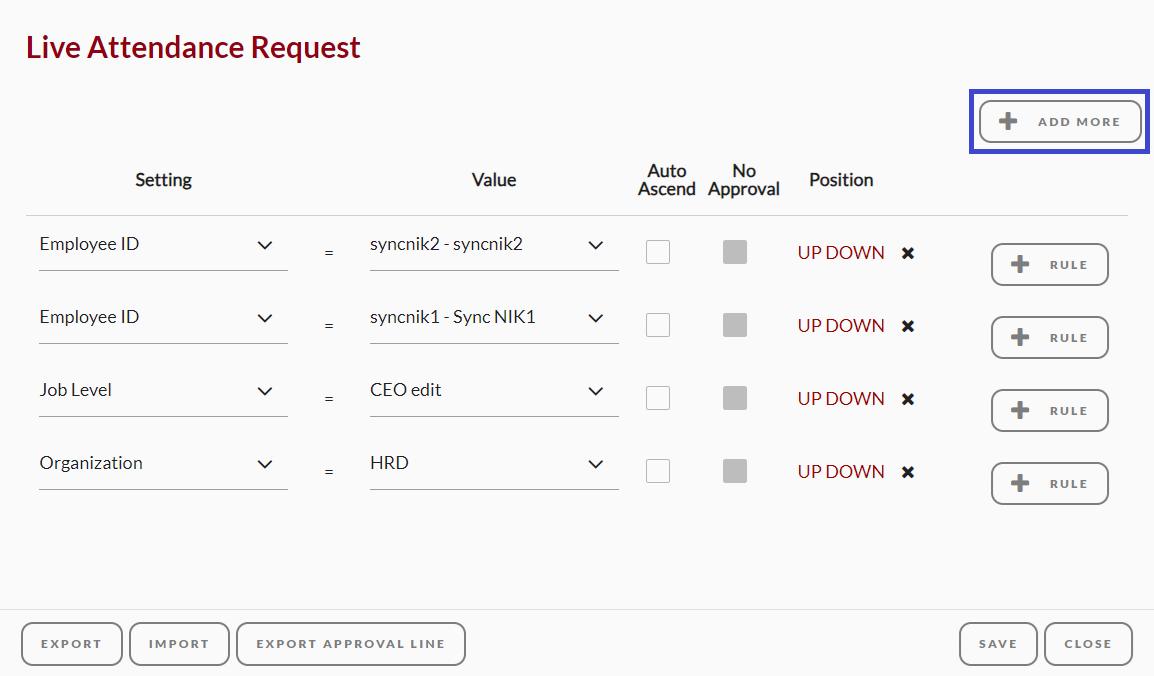The image size is (1154, 676).
Task: Delete the syncnik2 row with X icon
Action: (x=908, y=253)
